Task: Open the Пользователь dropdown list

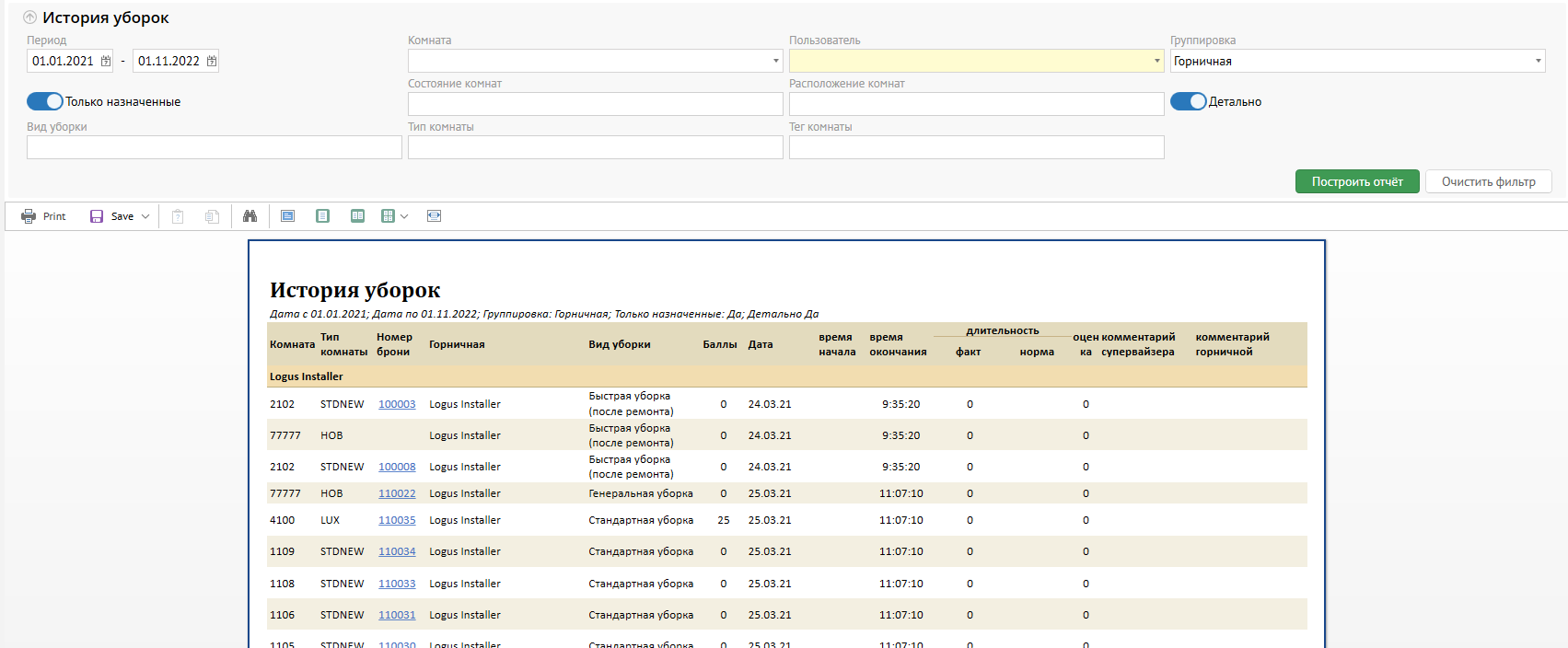Action: pos(1156,62)
